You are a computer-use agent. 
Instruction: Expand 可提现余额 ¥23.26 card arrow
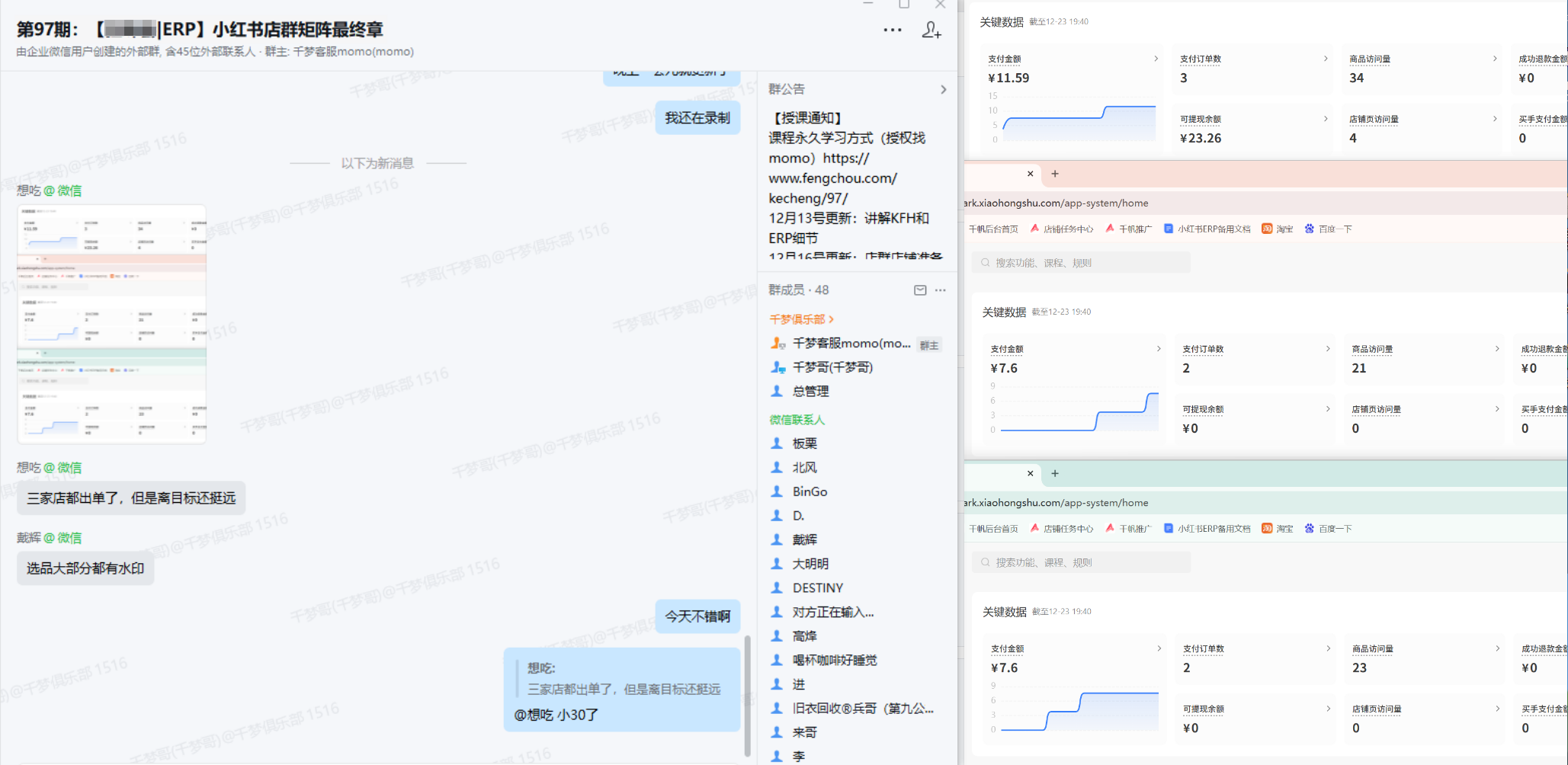[1326, 119]
